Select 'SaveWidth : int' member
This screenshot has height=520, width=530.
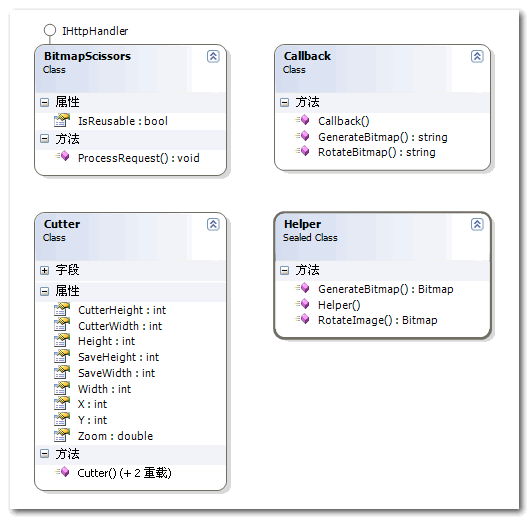click(x=116, y=373)
